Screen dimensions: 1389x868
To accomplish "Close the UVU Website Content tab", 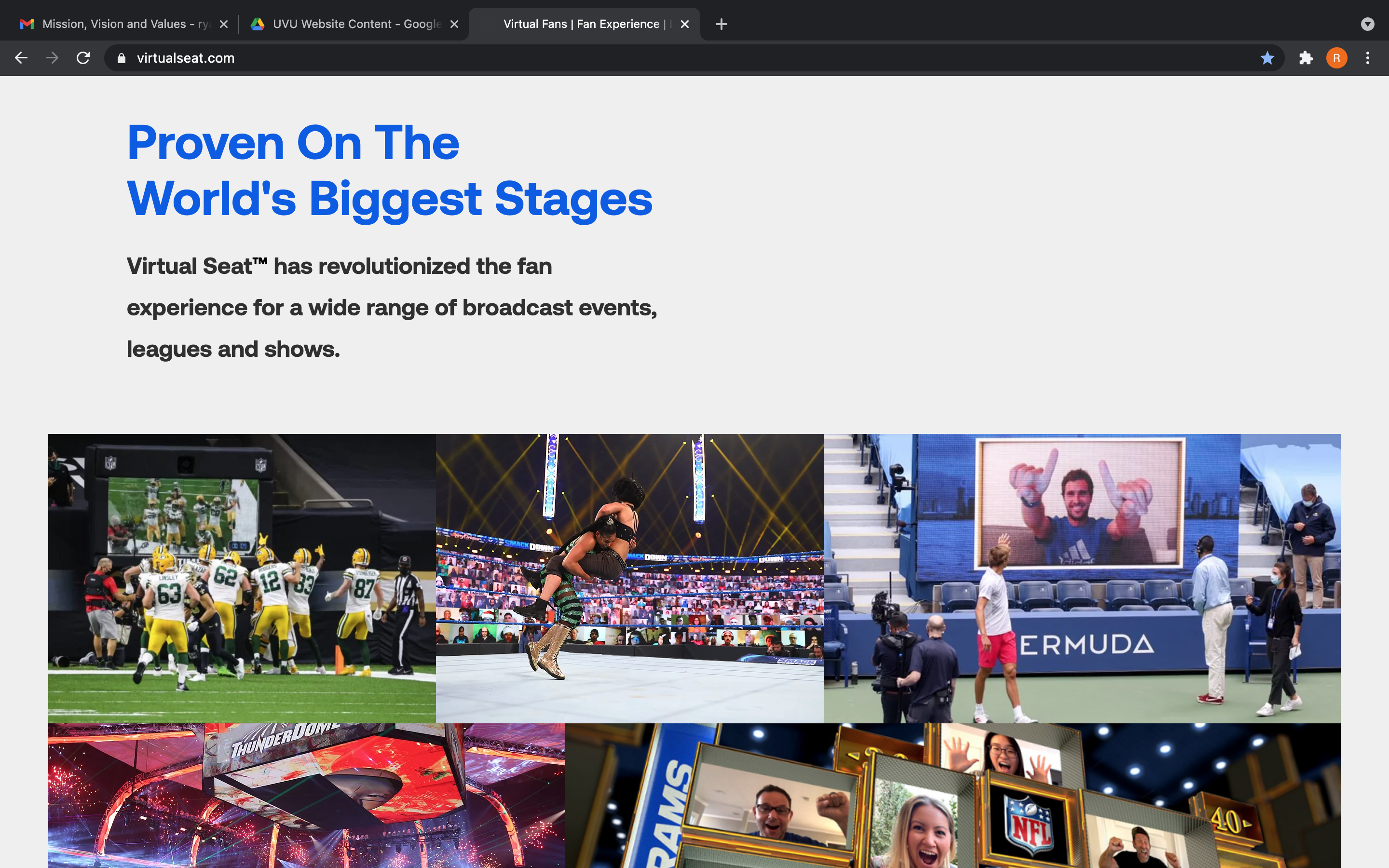I will click(x=454, y=24).
